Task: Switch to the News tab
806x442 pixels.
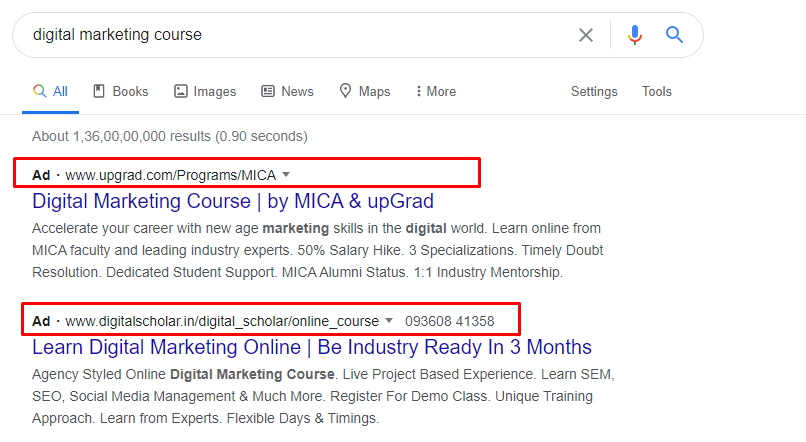Action: click(x=287, y=91)
